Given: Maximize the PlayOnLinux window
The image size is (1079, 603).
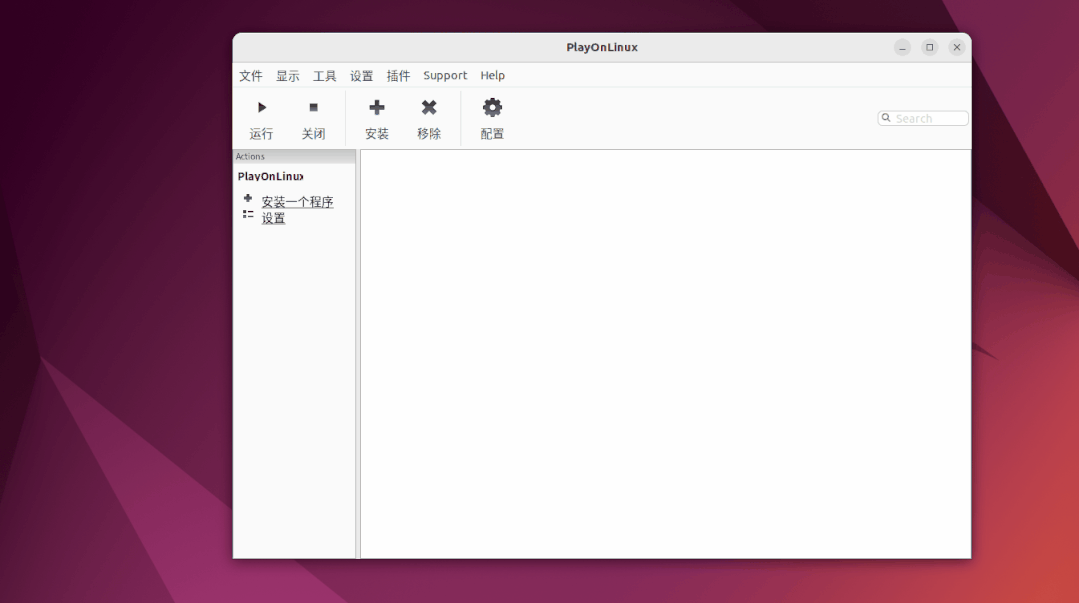Looking at the screenshot, I should pos(930,47).
